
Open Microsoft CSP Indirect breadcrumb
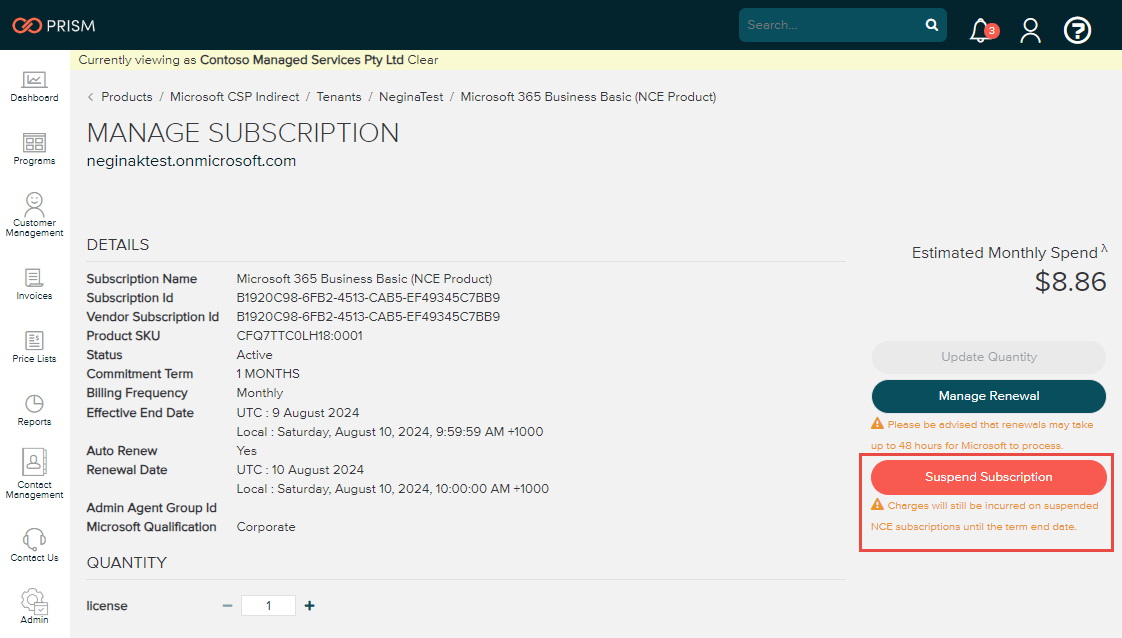[235, 97]
